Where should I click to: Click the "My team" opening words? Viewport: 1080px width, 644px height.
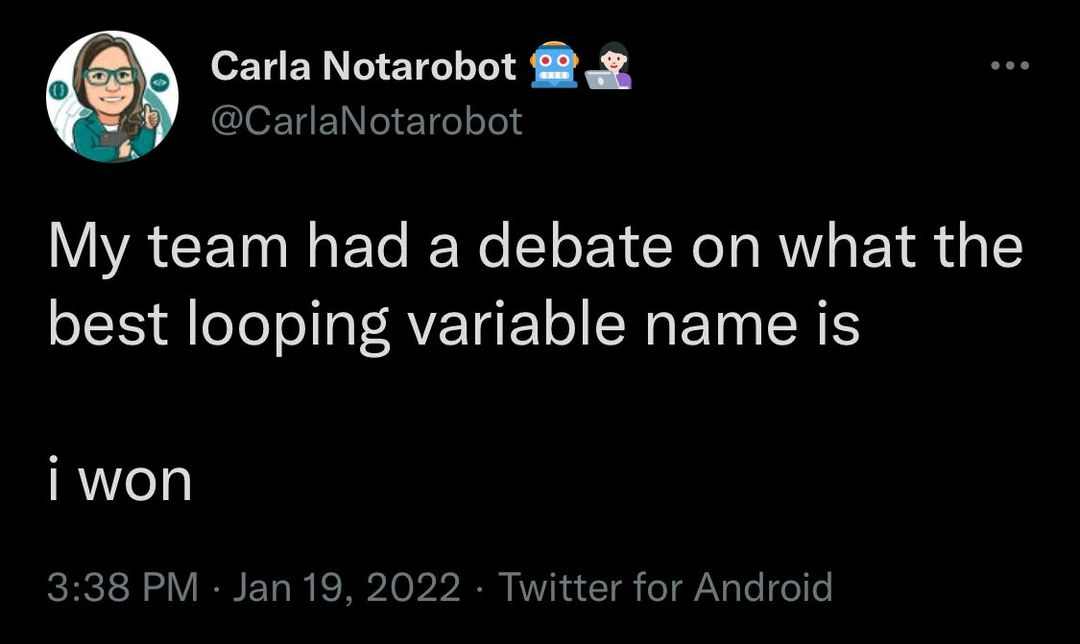(168, 249)
